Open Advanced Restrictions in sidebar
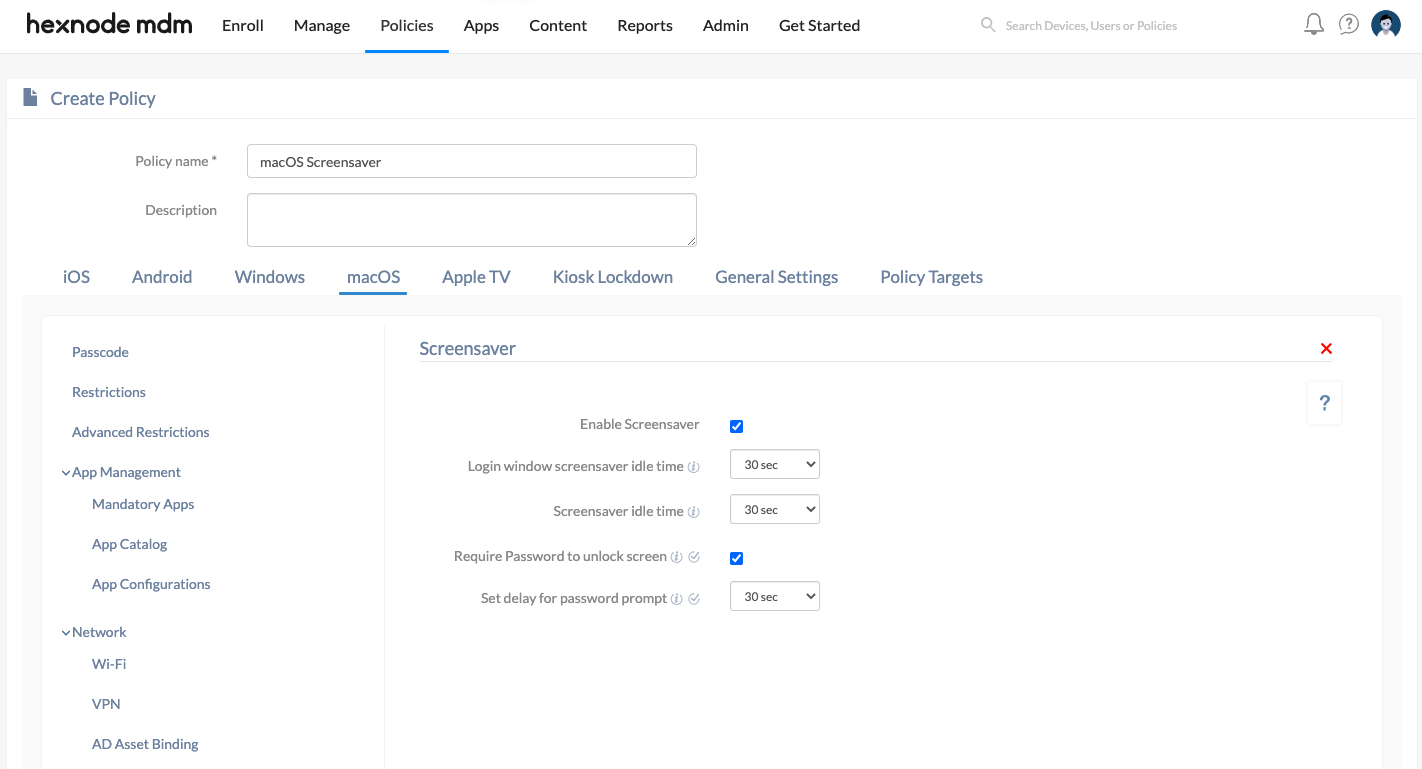The image size is (1422, 769). point(141,432)
